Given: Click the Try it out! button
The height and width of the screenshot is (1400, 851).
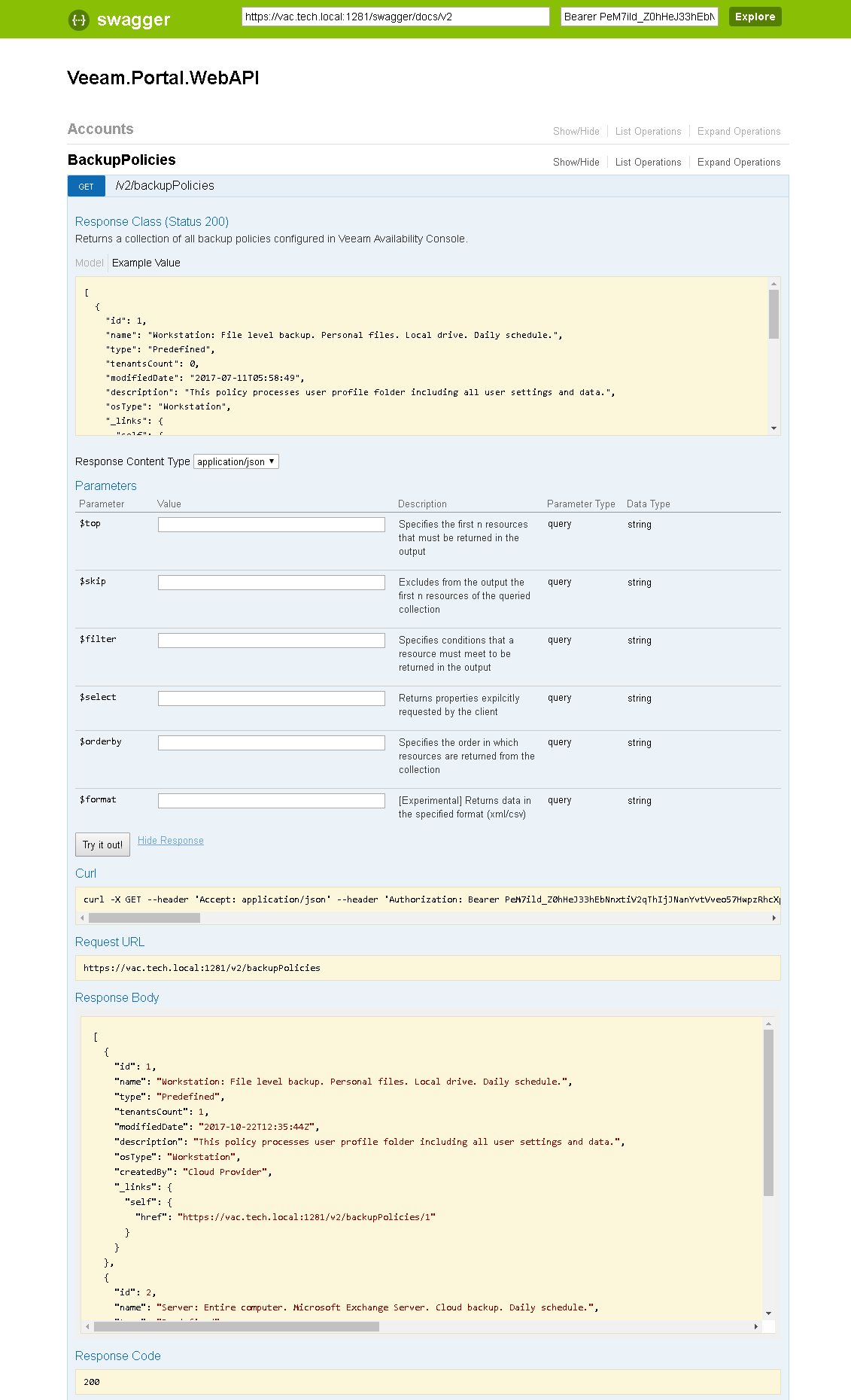Looking at the screenshot, I should [x=102, y=845].
